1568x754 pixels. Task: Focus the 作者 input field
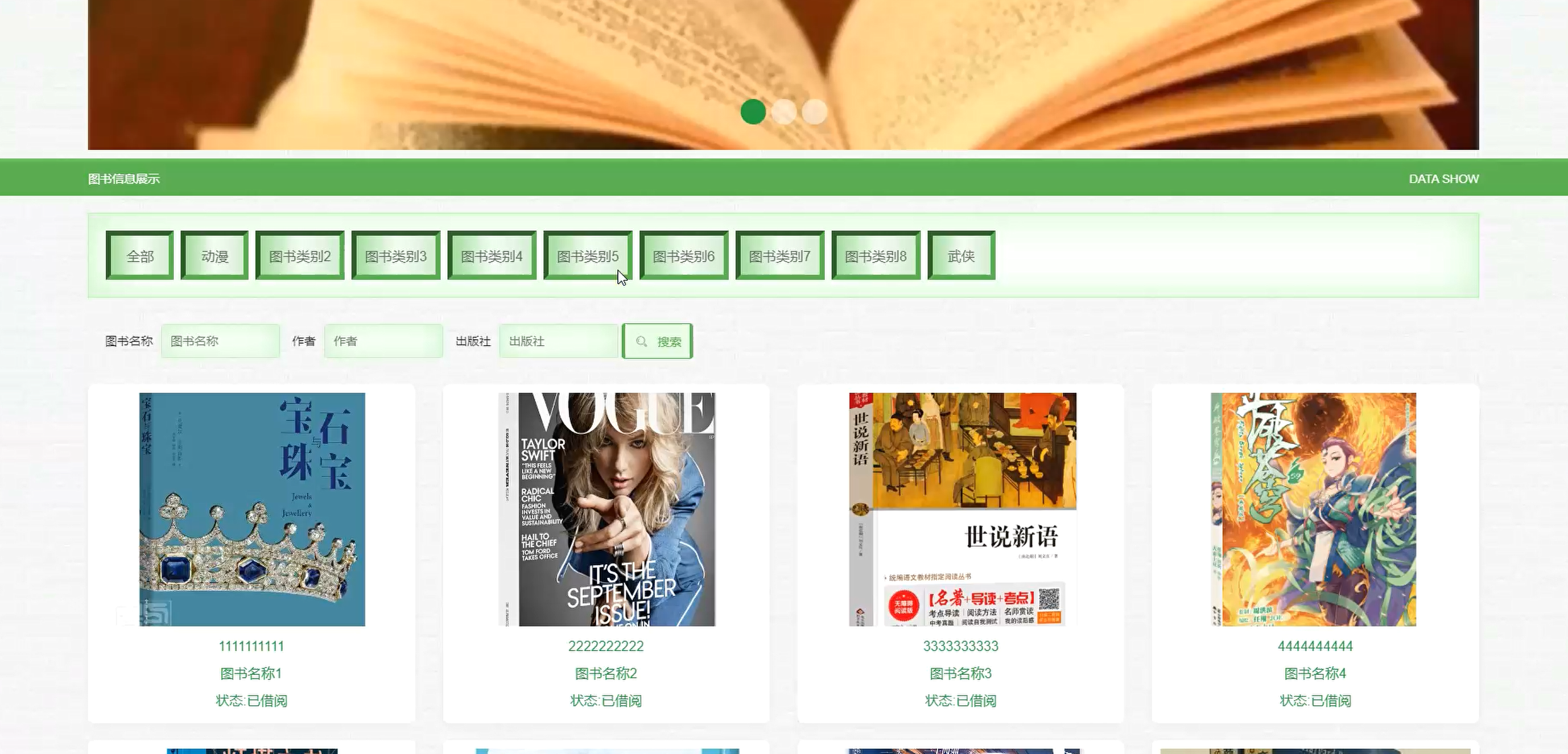tap(383, 341)
